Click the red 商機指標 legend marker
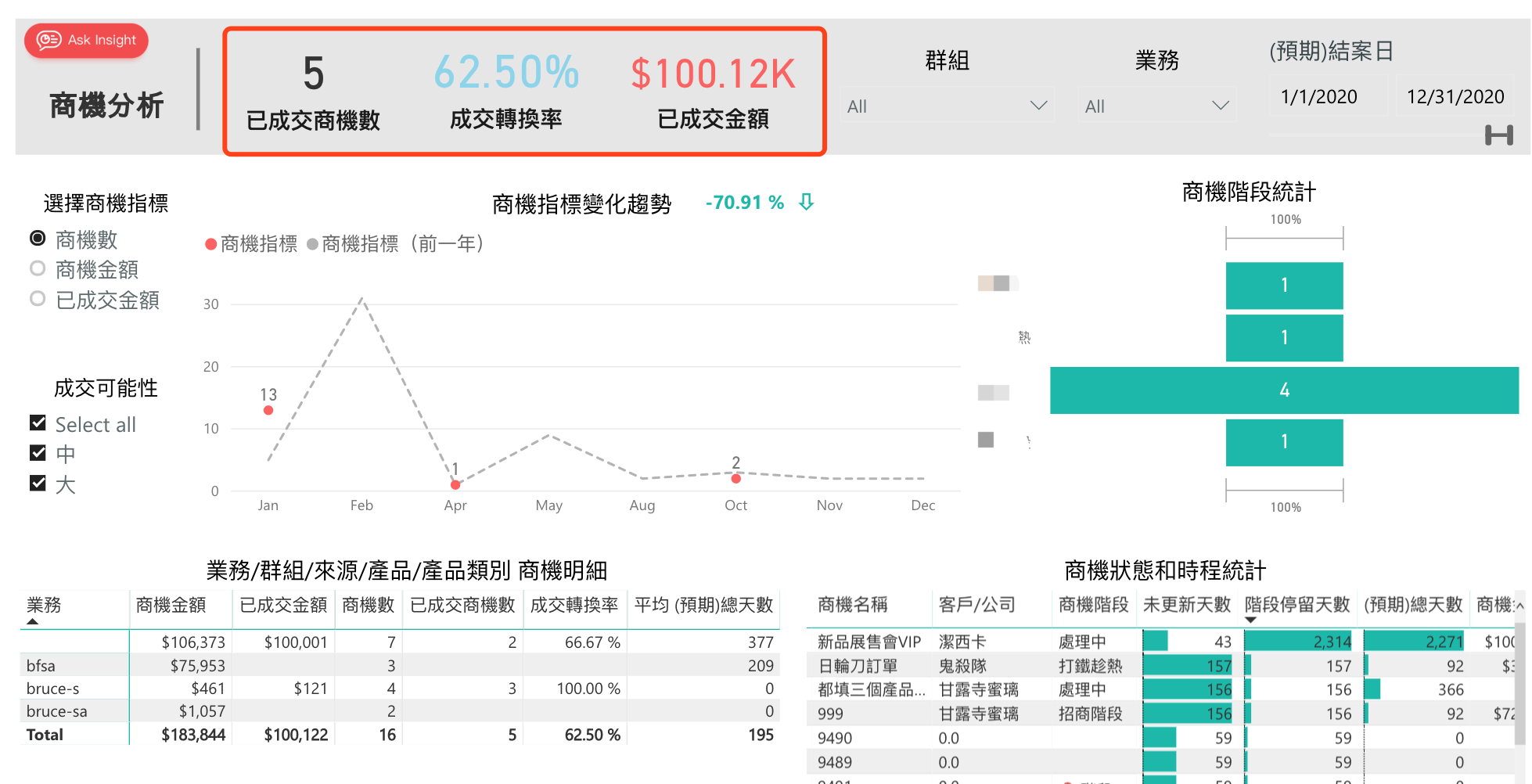The width and height of the screenshot is (1532, 784). point(210,245)
